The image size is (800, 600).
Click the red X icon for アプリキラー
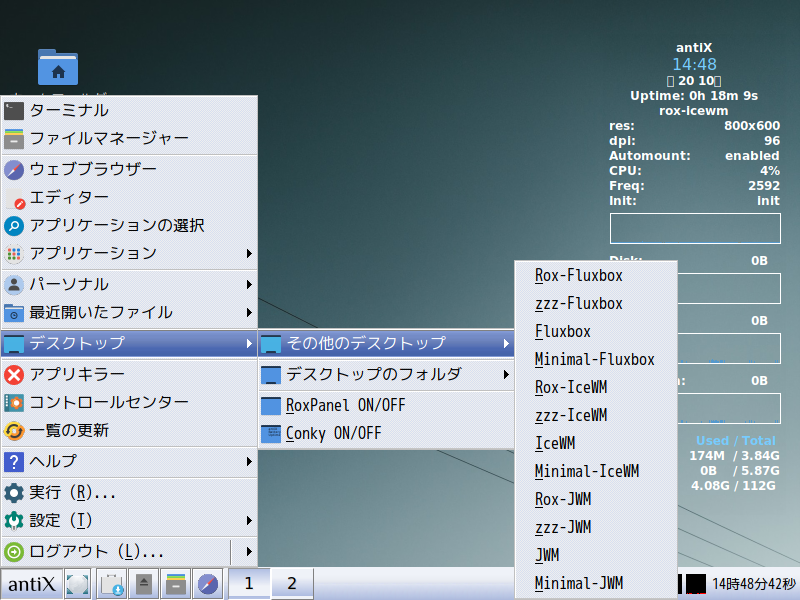pos(14,374)
